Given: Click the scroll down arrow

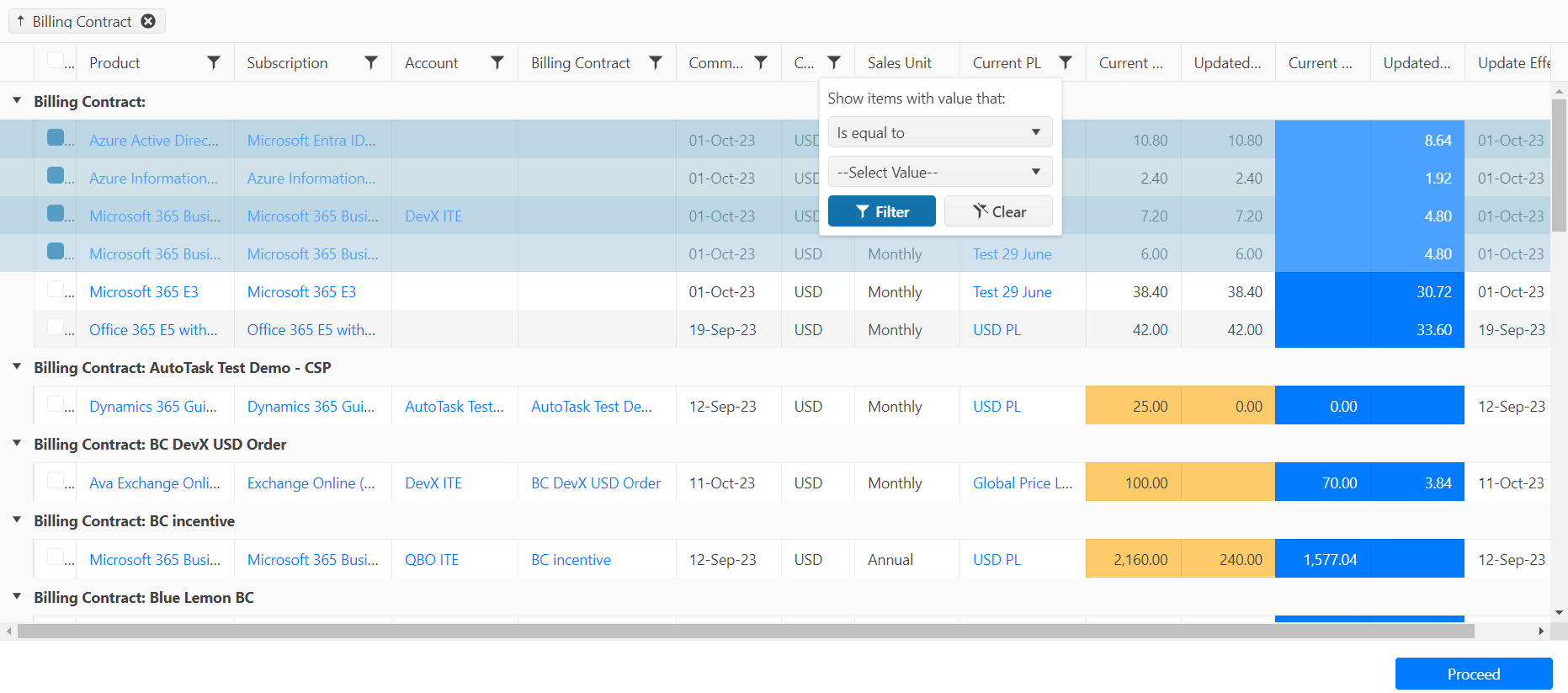Looking at the screenshot, I should pos(1560,612).
